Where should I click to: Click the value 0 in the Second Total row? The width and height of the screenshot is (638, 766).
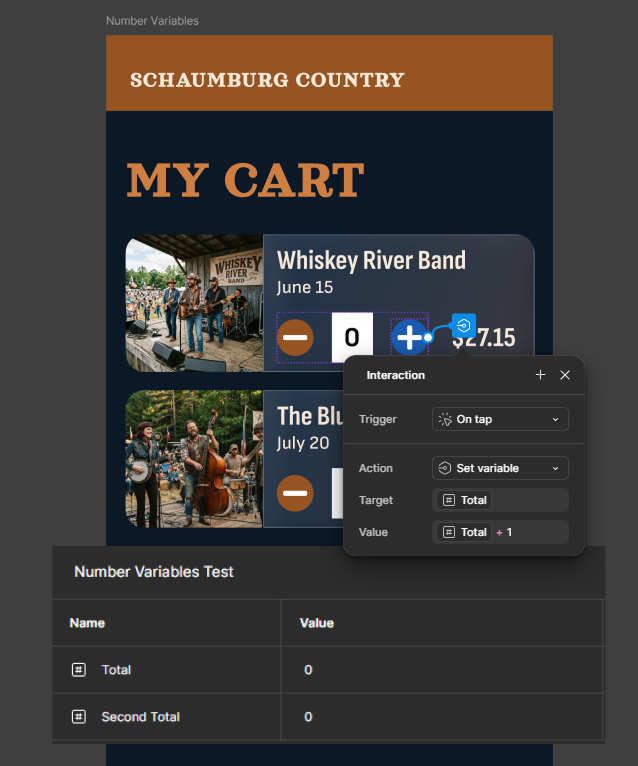pos(308,717)
